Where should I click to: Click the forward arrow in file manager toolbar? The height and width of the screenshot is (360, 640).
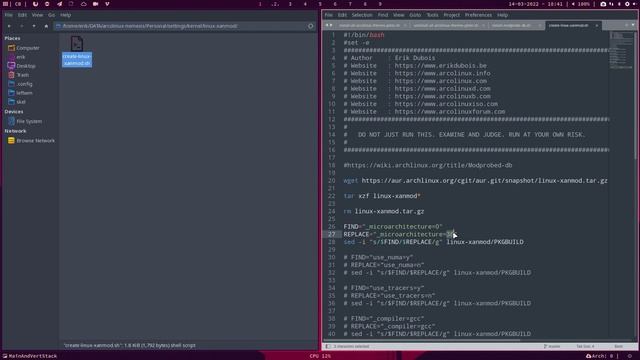tap(22, 26)
